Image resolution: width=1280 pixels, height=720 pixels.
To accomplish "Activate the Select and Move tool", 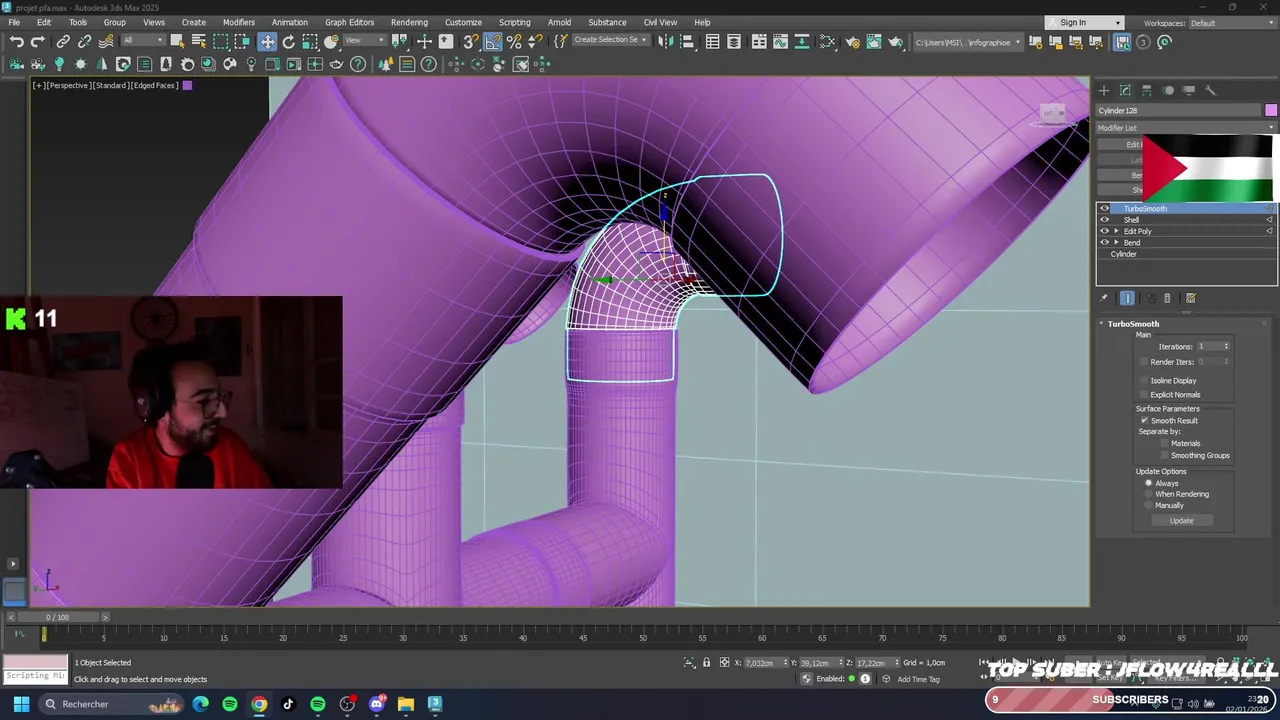I will click(267, 42).
